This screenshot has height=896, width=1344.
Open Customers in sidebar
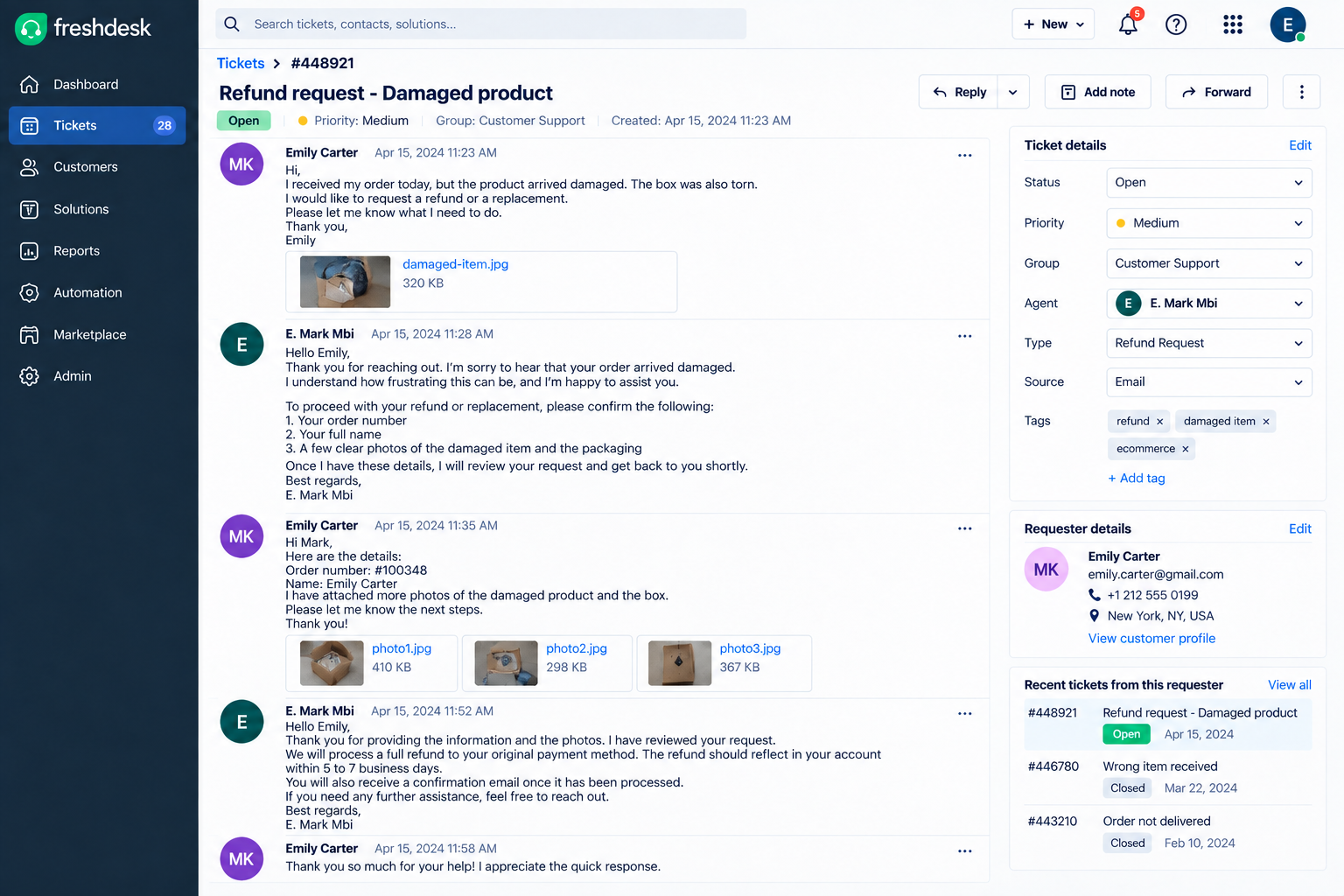pos(97,167)
